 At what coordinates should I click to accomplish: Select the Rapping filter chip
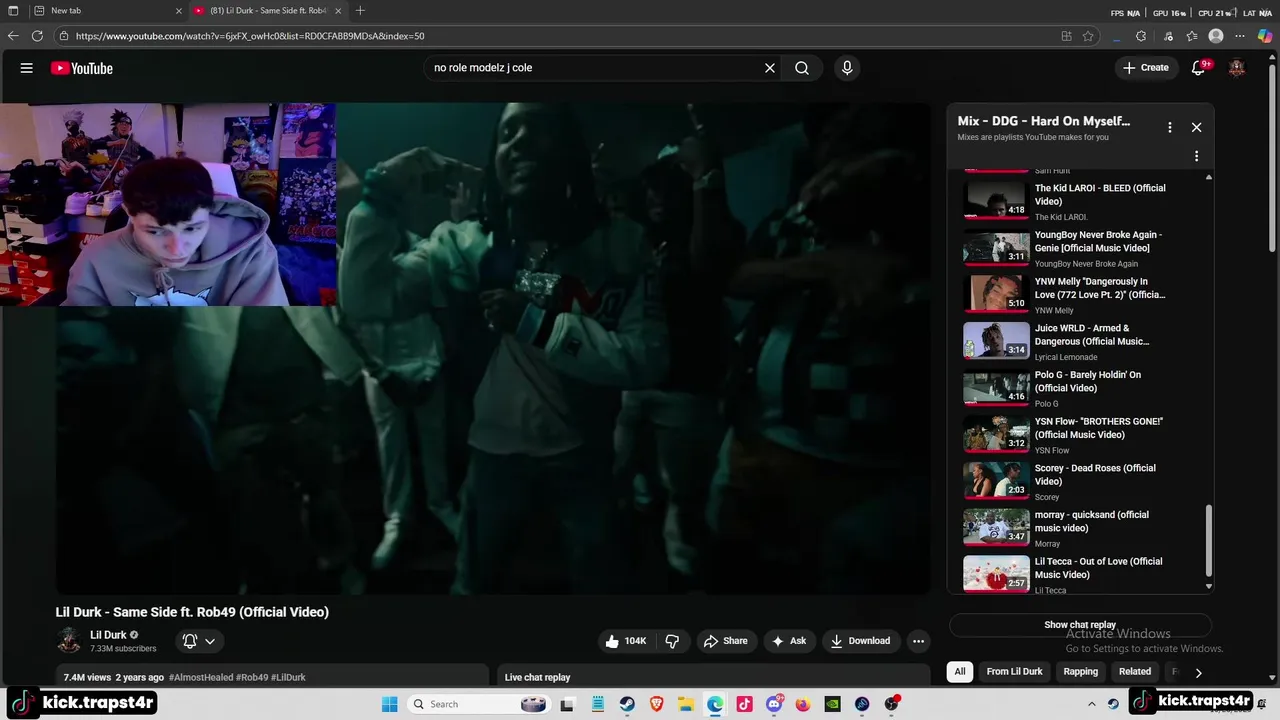point(1080,672)
